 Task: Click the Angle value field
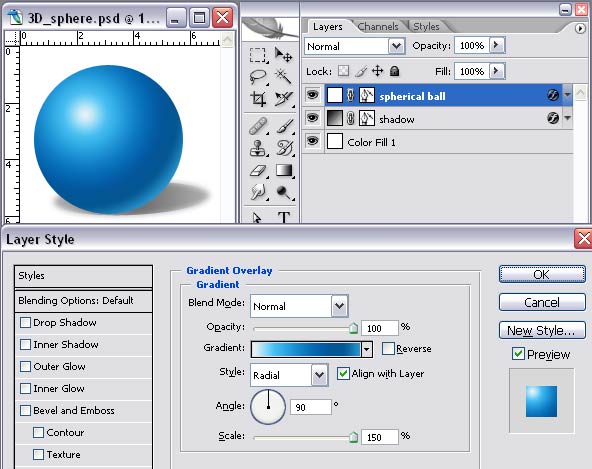310,407
